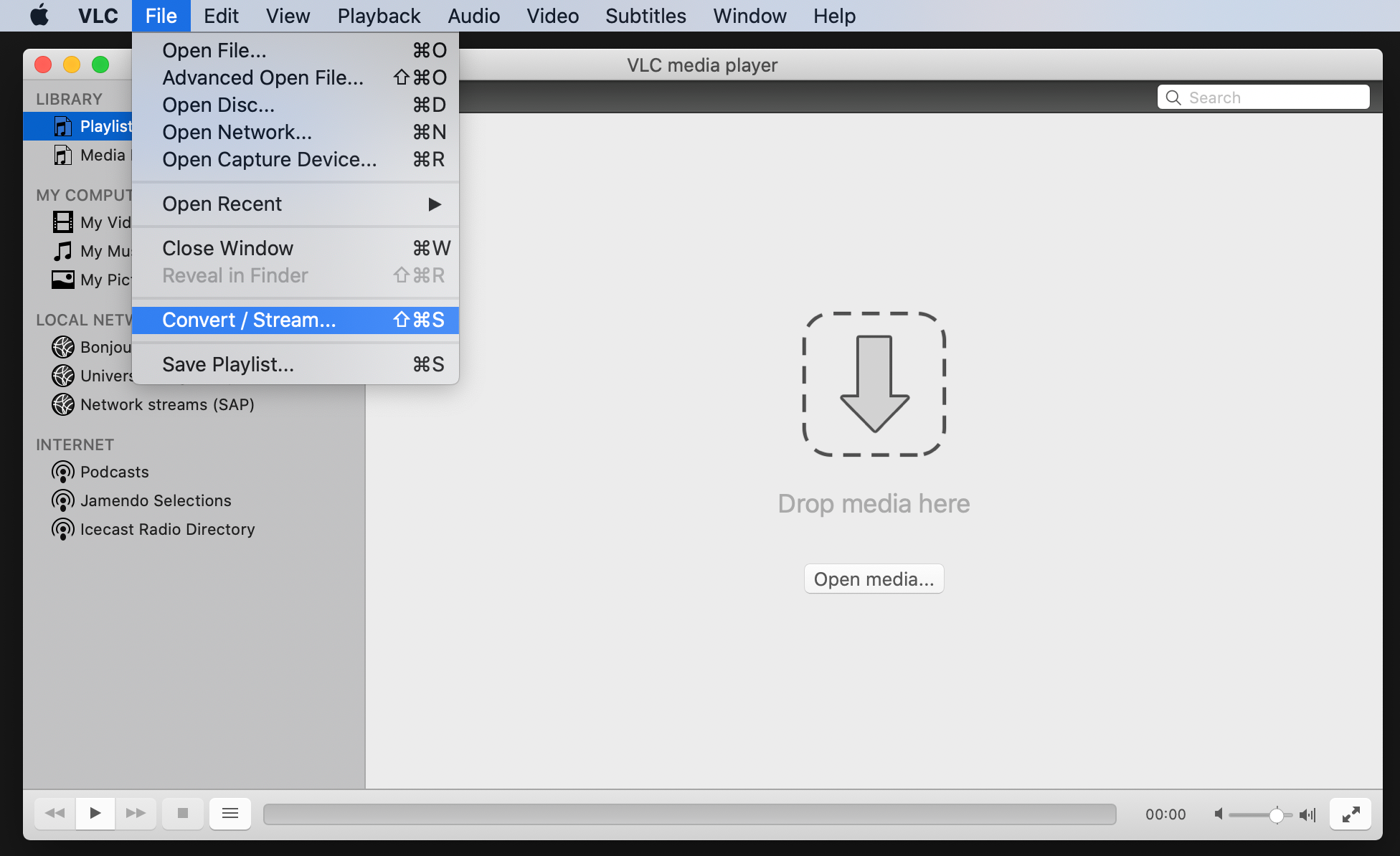Open the View menu
This screenshot has height=856, width=1400.
tap(288, 16)
